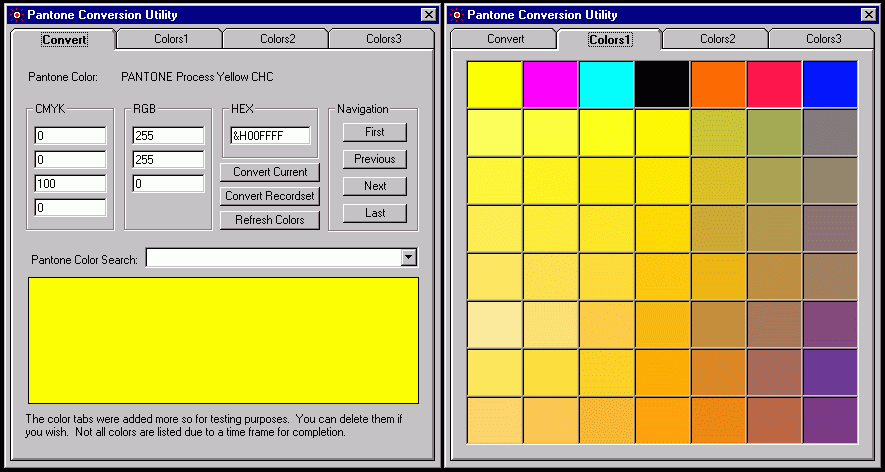Viewport: 885px width, 472px height.
Task: Choose the blue swatch in the top row
Action: [830, 84]
